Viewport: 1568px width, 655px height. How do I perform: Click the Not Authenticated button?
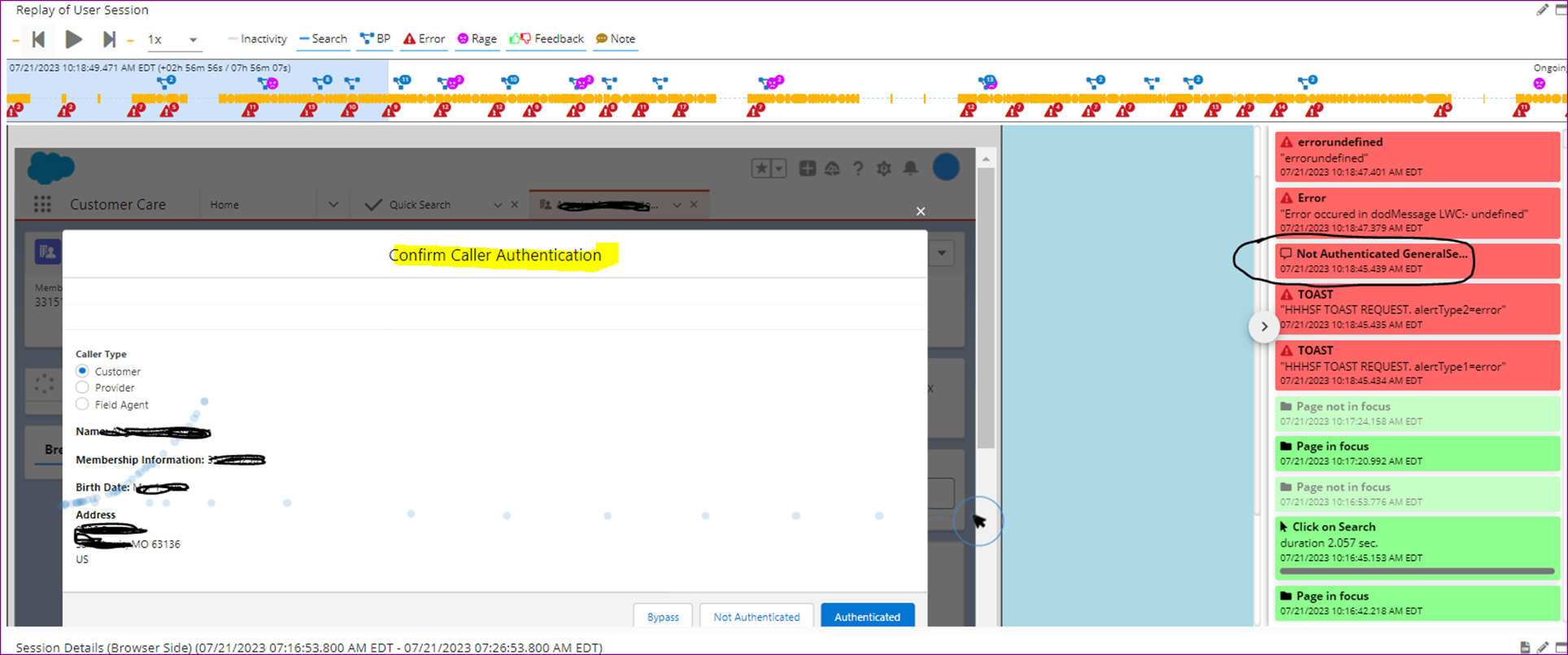756,617
